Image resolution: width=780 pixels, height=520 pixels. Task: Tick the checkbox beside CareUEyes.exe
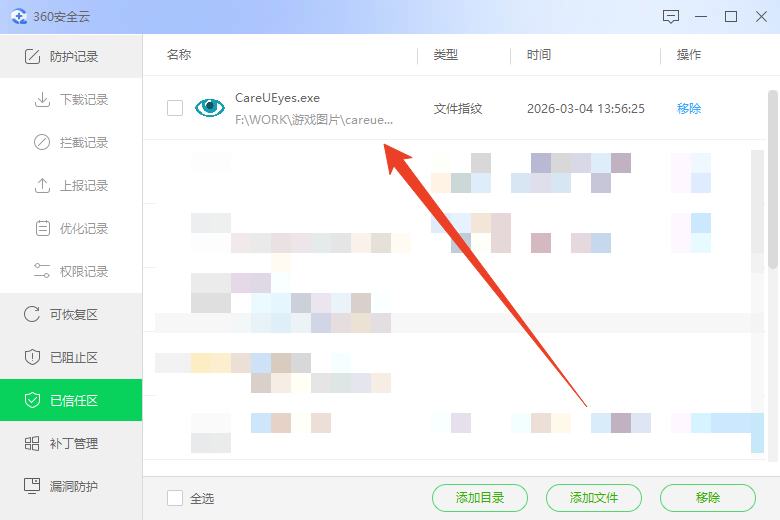tap(175, 108)
